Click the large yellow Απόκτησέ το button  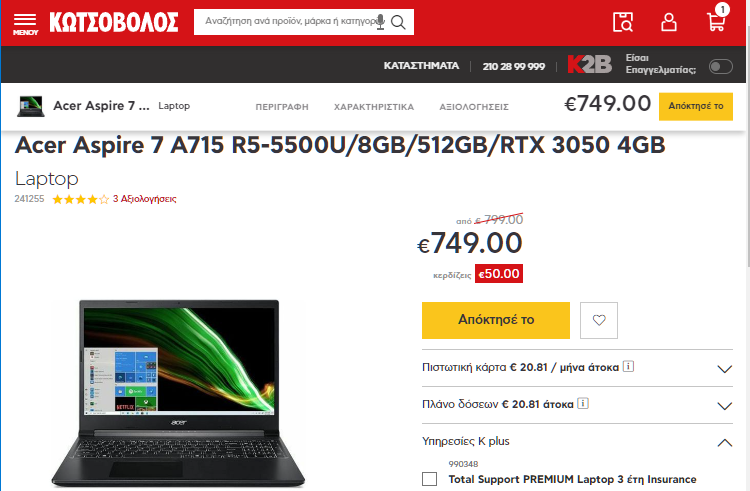pyautogui.click(x=496, y=320)
